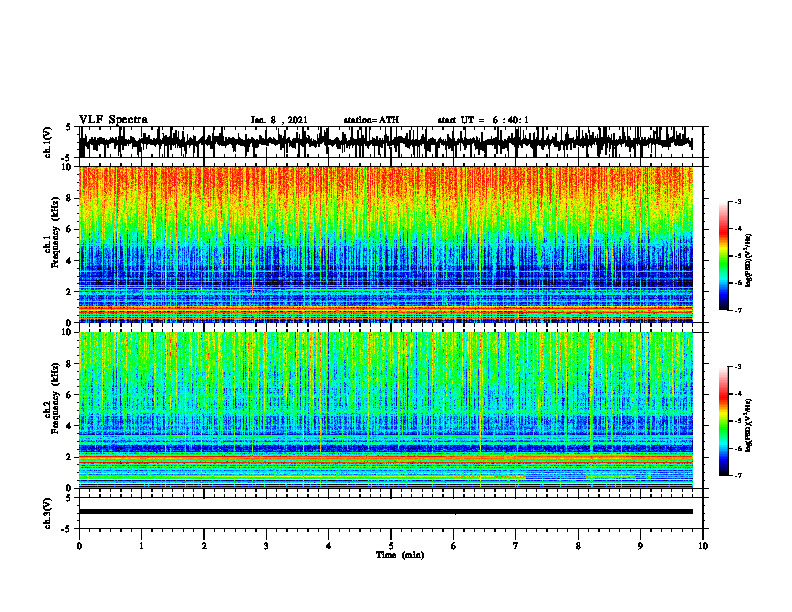The image size is (792, 612).
Task: Click the ch.1 frequency axis "4" tick label
Action: tap(70, 261)
